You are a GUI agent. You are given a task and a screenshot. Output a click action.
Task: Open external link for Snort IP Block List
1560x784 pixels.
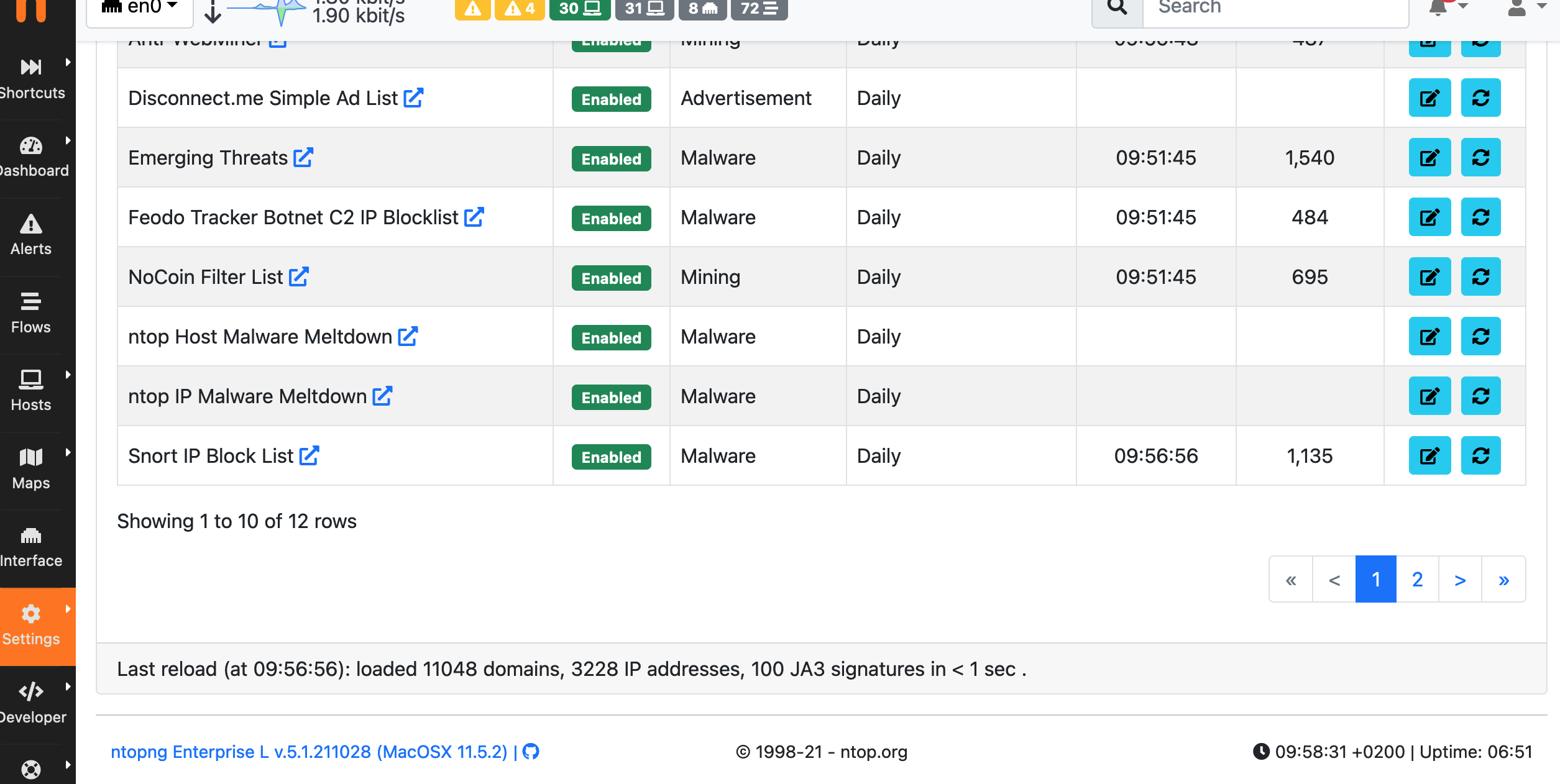(309, 455)
